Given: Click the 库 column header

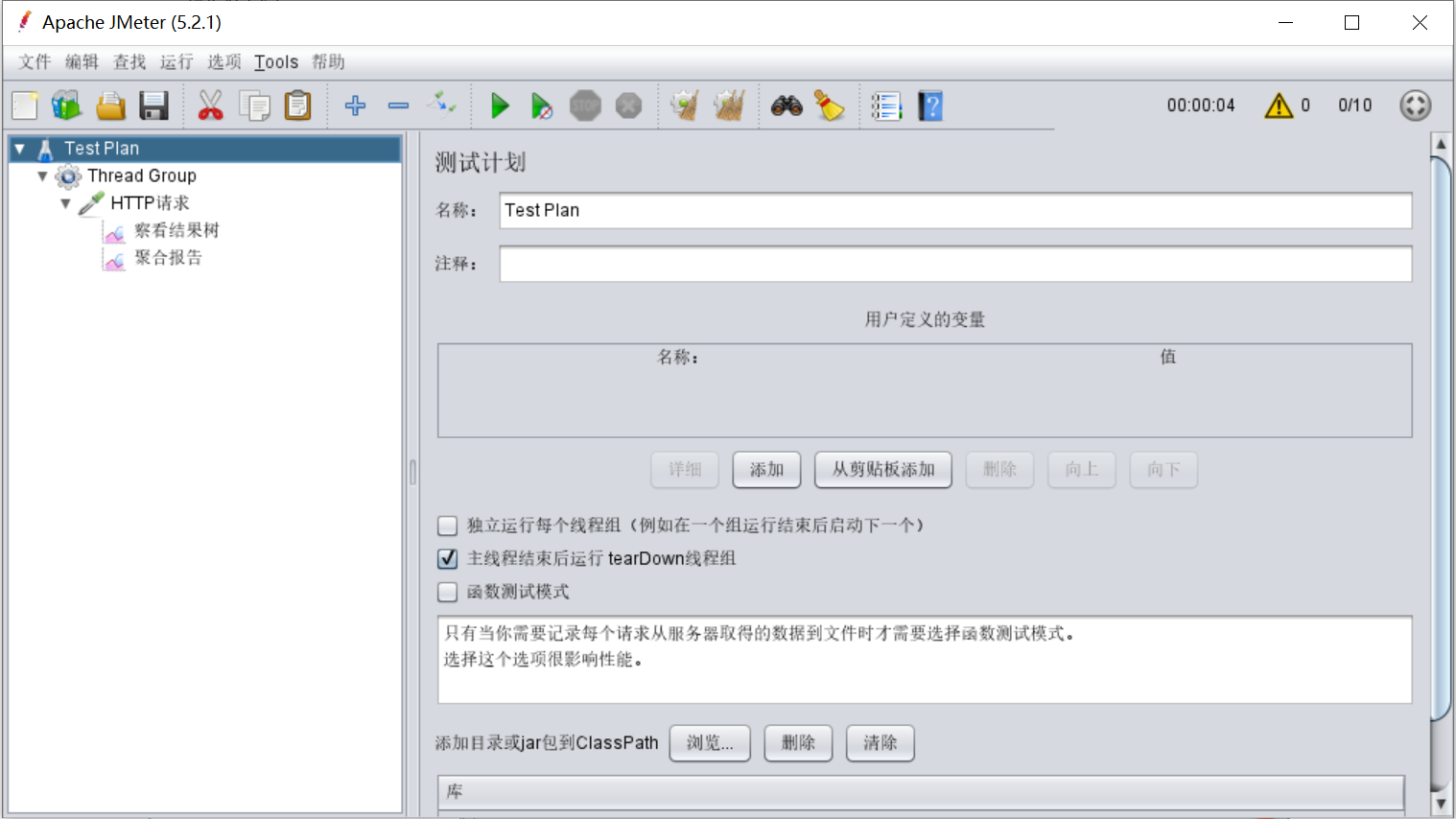Looking at the screenshot, I should click(x=921, y=792).
